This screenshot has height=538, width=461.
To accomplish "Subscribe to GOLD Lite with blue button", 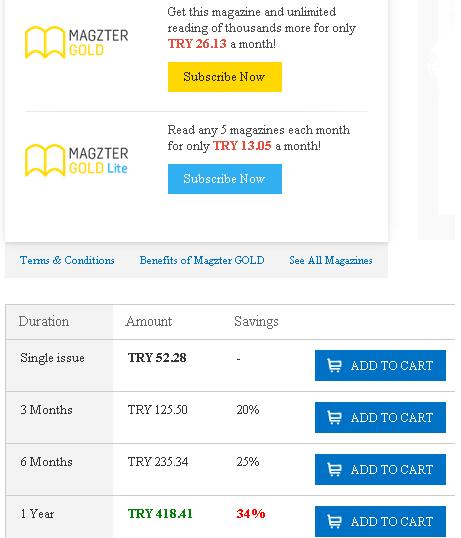I will tap(225, 179).
